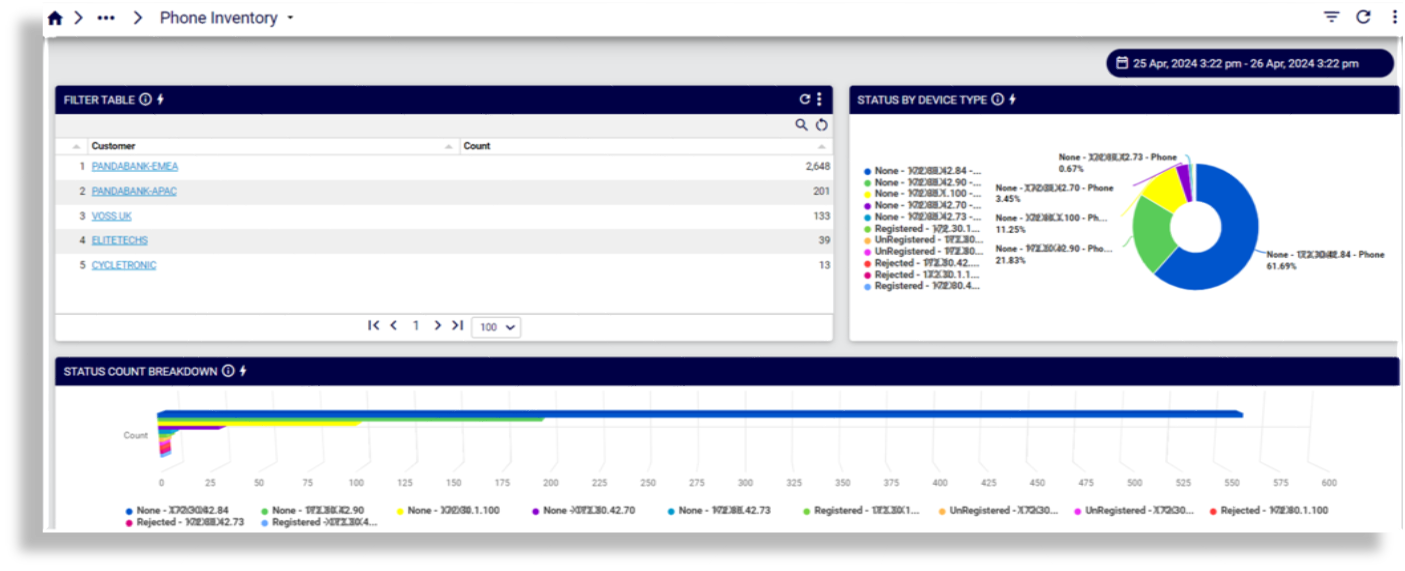
Task: Toggle yellow None legend entry in pie legend
Action: 922,194
